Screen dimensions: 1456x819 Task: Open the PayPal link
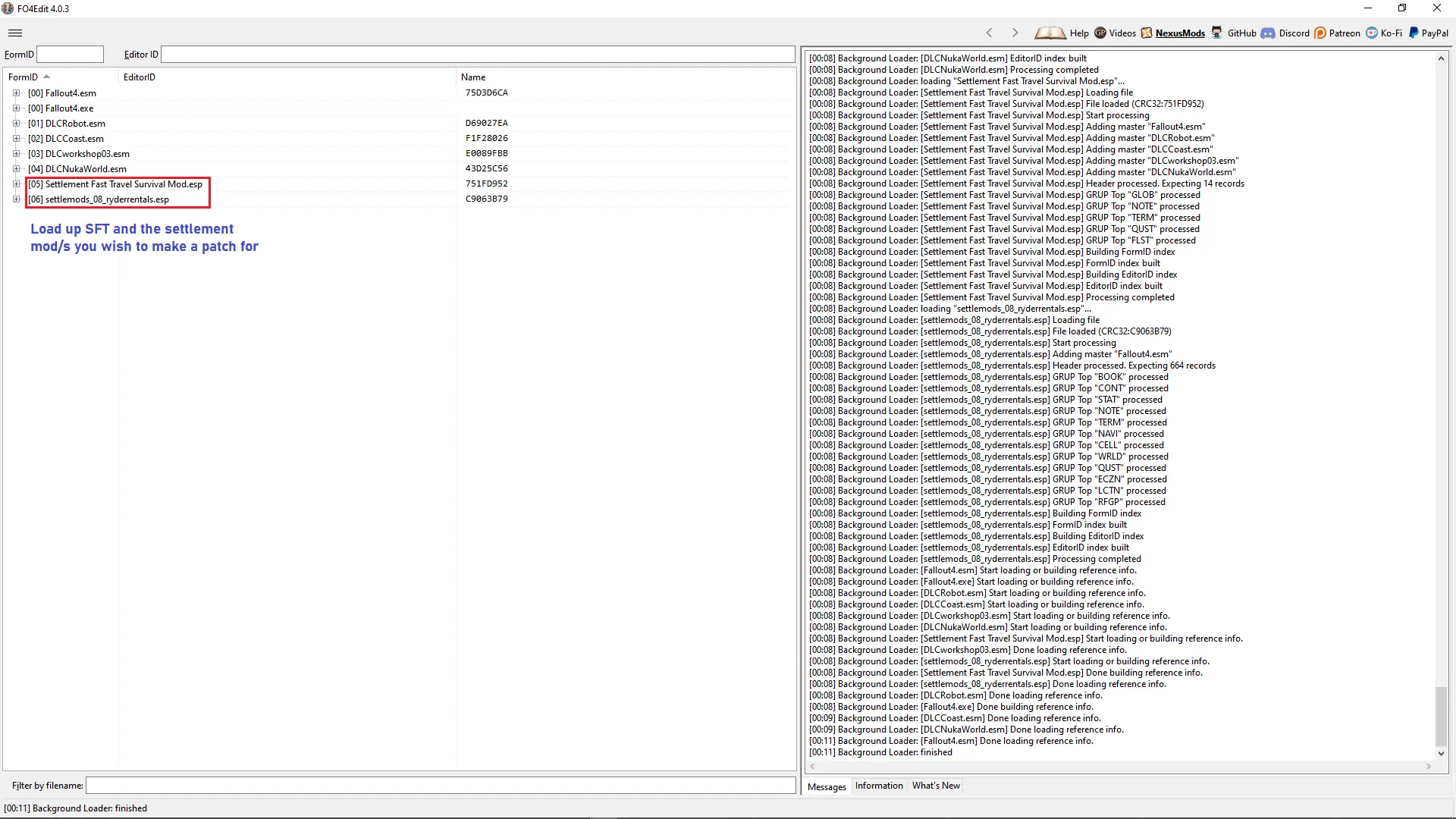(1435, 33)
